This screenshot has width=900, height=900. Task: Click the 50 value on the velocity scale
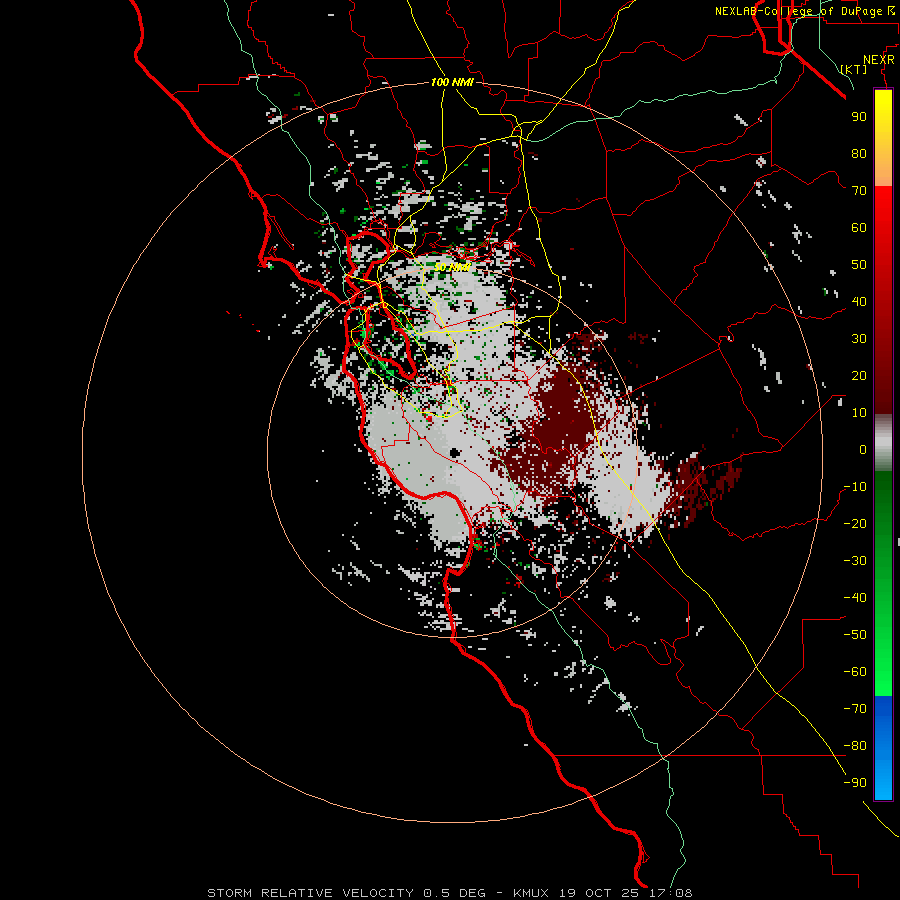coord(859,265)
